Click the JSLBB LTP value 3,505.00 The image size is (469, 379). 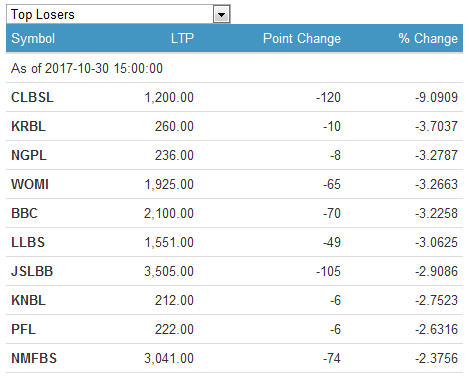click(169, 271)
